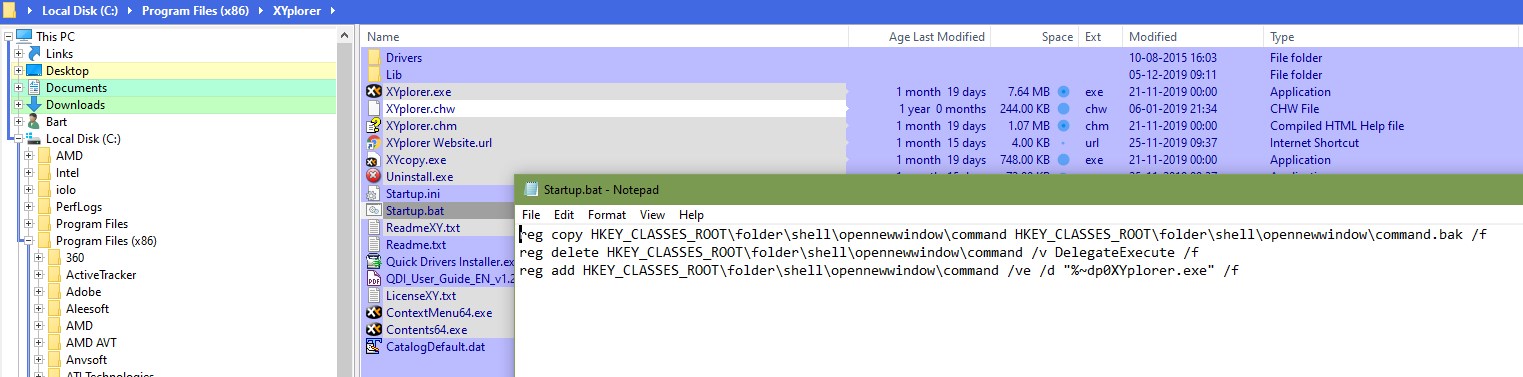Expand the Bart tree node
The height and width of the screenshot is (377, 1523).
point(19,122)
